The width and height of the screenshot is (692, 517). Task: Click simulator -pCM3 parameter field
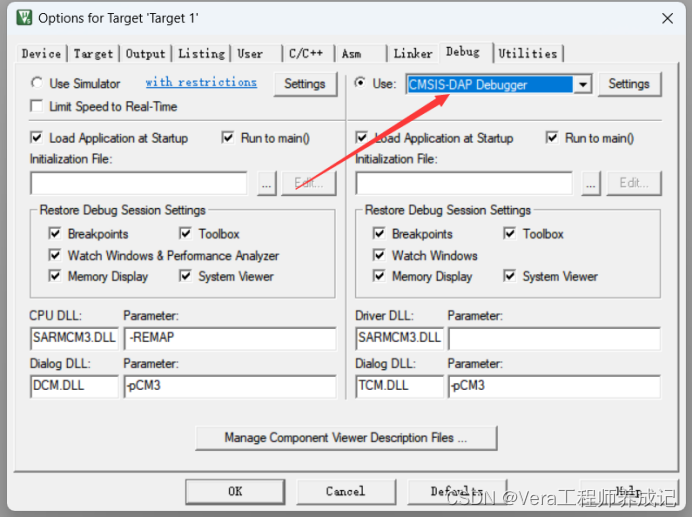(230, 386)
